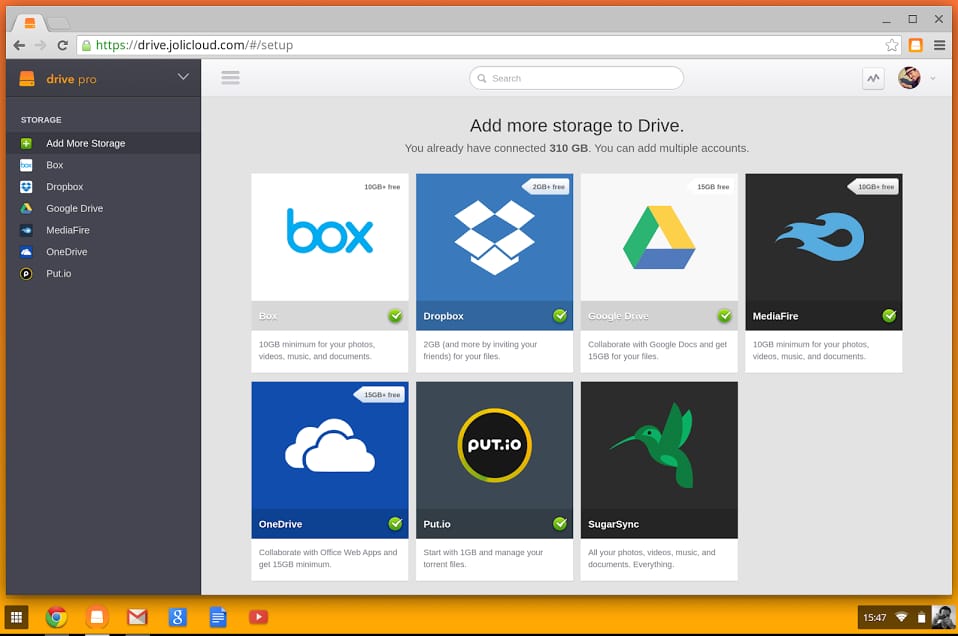This screenshot has height=636, width=958.
Task: Expand the drive pro dropdown chevron
Action: tap(183, 77)
